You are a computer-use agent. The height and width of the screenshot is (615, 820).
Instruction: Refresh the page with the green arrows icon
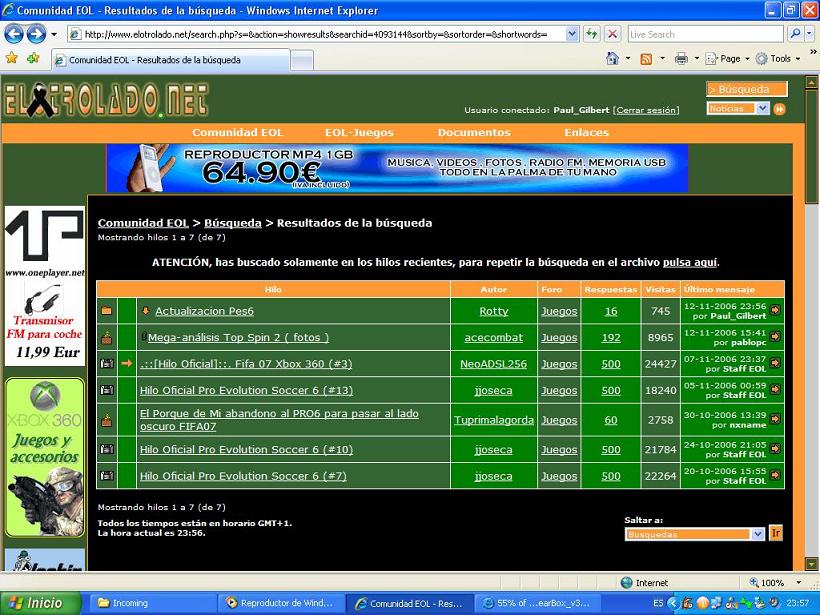[591, 35]
